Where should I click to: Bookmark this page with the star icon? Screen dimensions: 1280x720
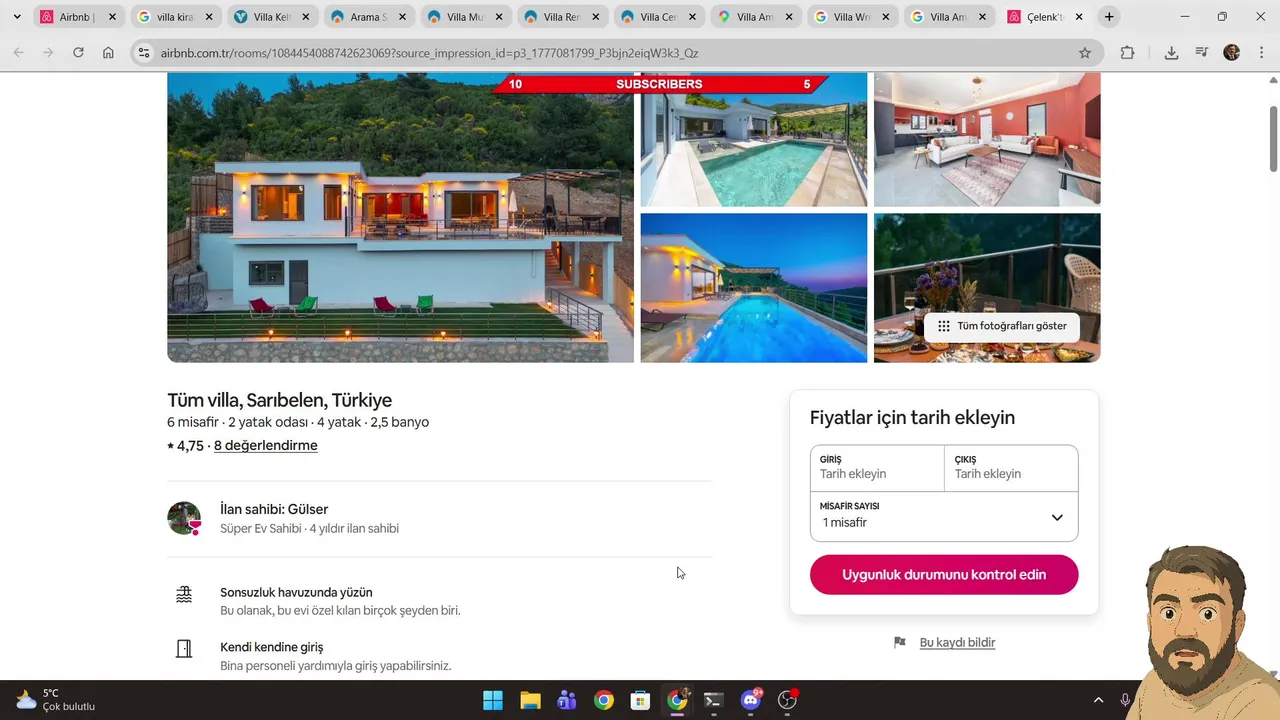[1085, 53]
